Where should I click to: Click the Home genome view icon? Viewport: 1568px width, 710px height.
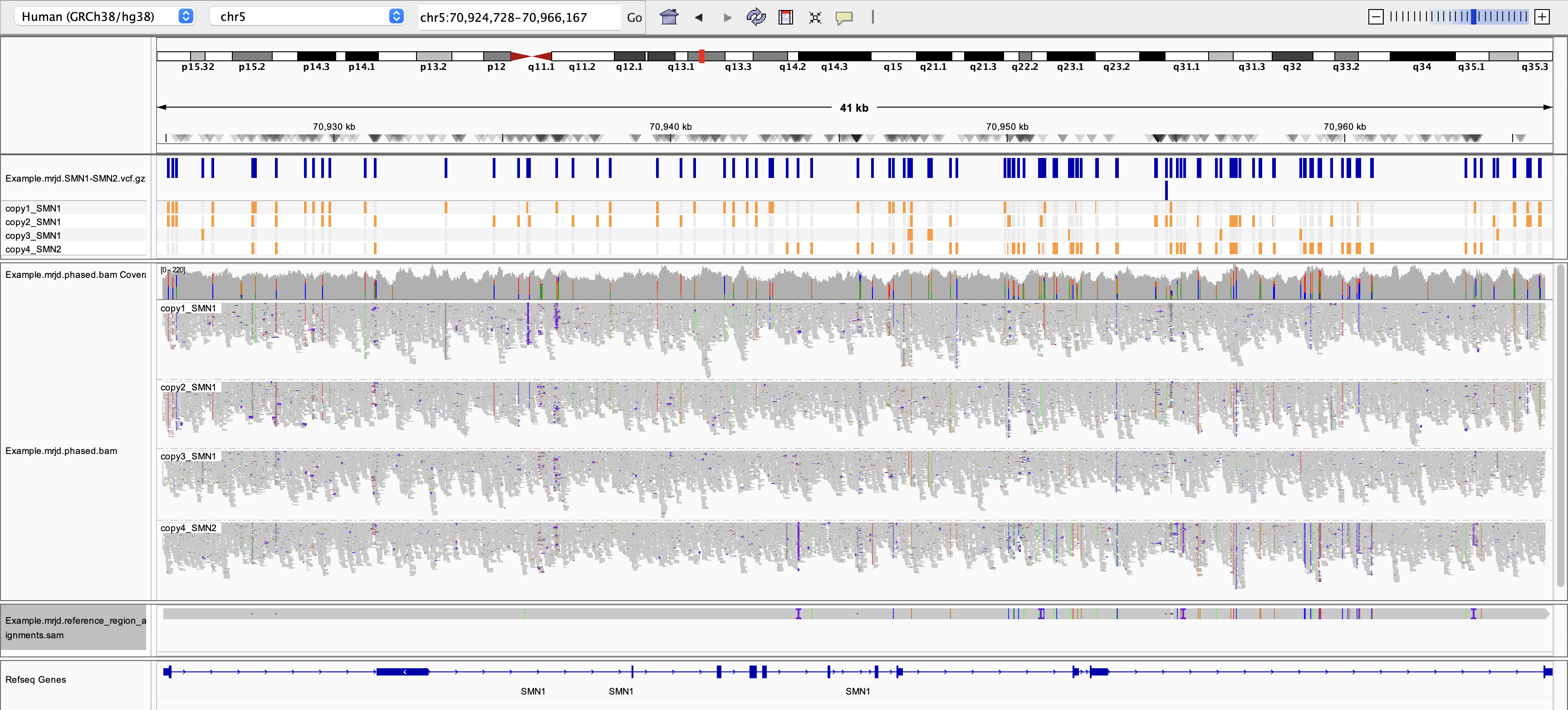click(x=669, y=17)
